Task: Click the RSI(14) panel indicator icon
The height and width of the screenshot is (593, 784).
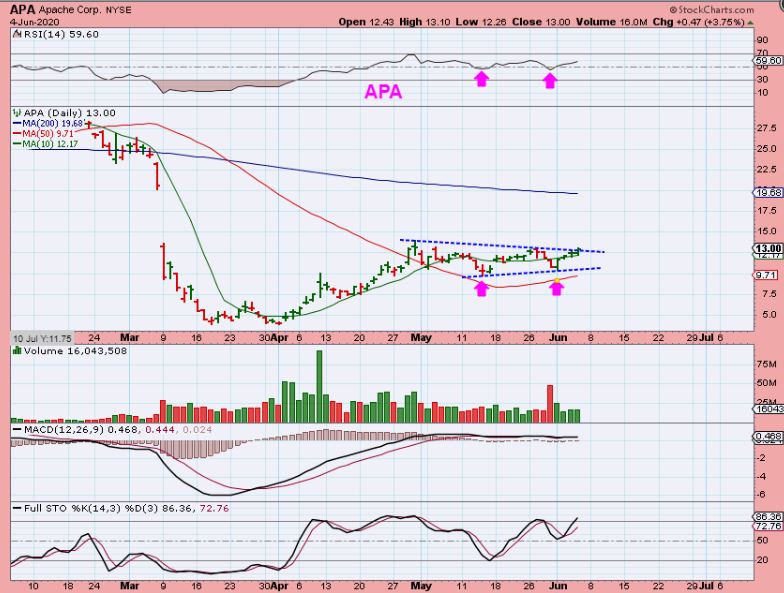Action: pyautogui.click(x=16, y=34)
